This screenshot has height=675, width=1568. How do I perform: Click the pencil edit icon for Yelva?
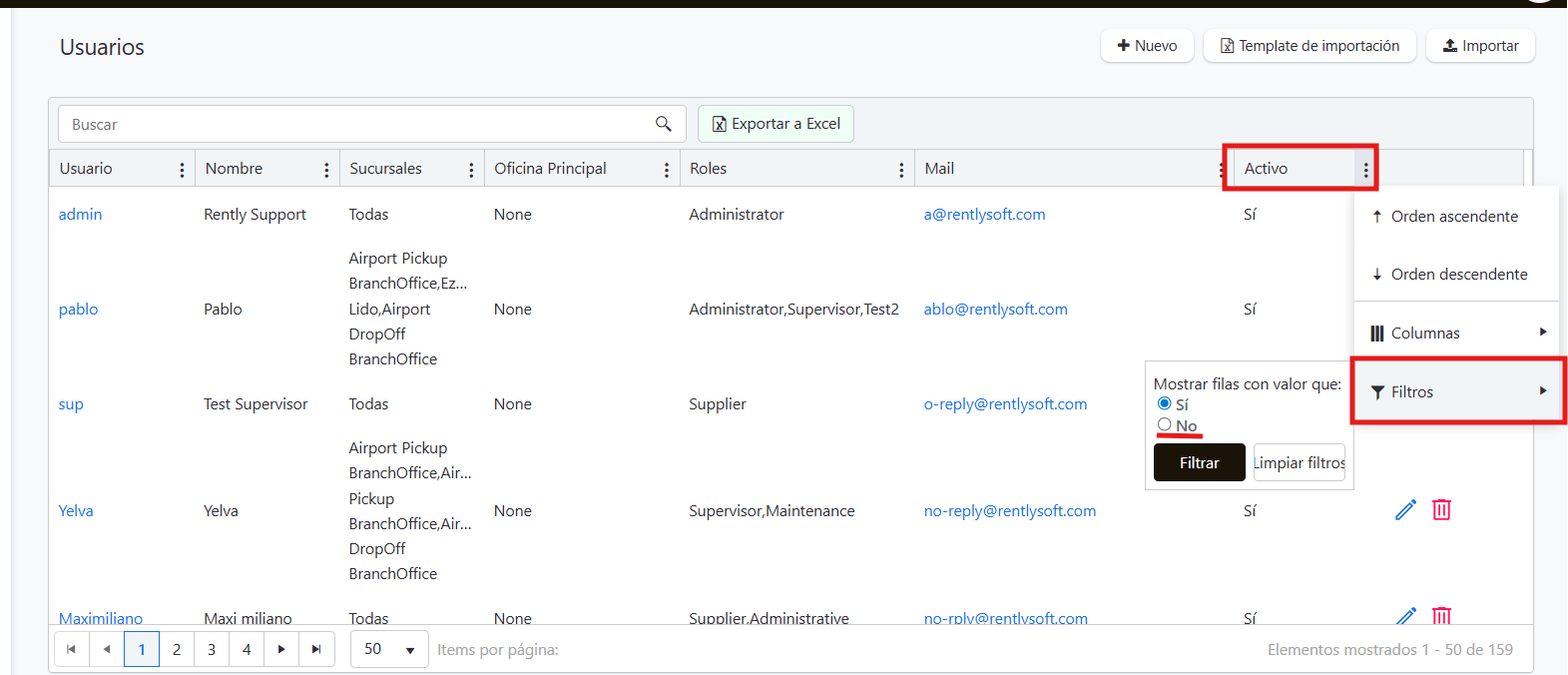tap(1405, 510)
